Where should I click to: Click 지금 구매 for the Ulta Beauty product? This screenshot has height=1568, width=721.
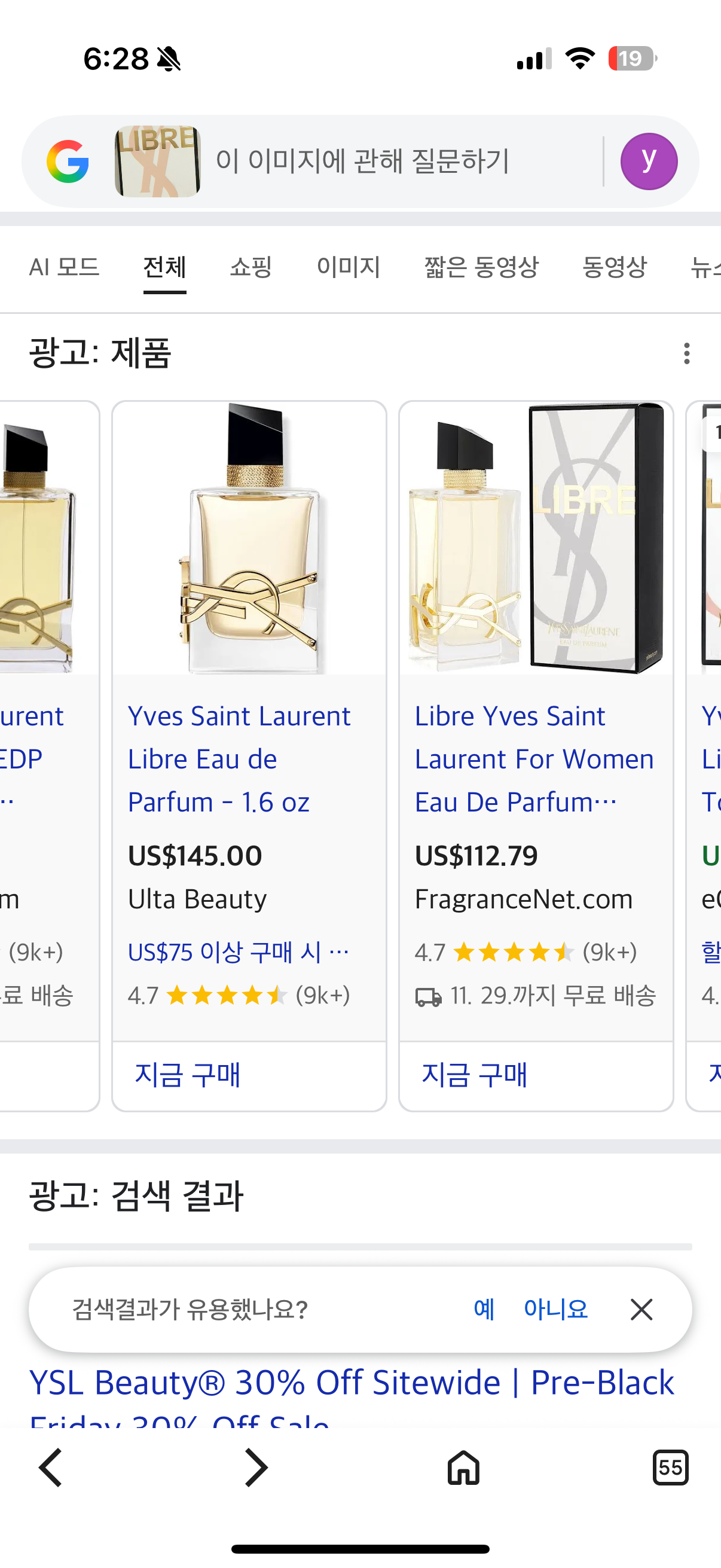point(187,1075)
